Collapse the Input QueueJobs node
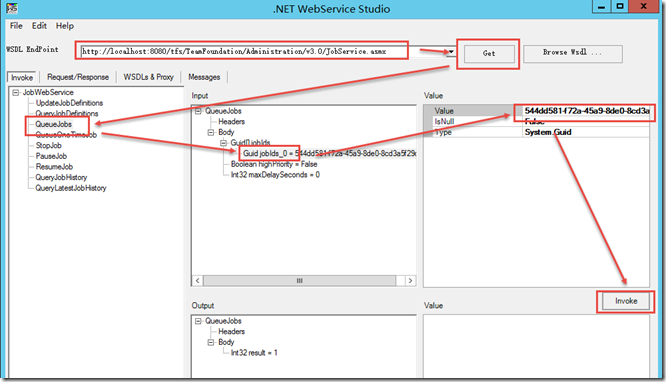666x382 pixels. pos(198,111)
